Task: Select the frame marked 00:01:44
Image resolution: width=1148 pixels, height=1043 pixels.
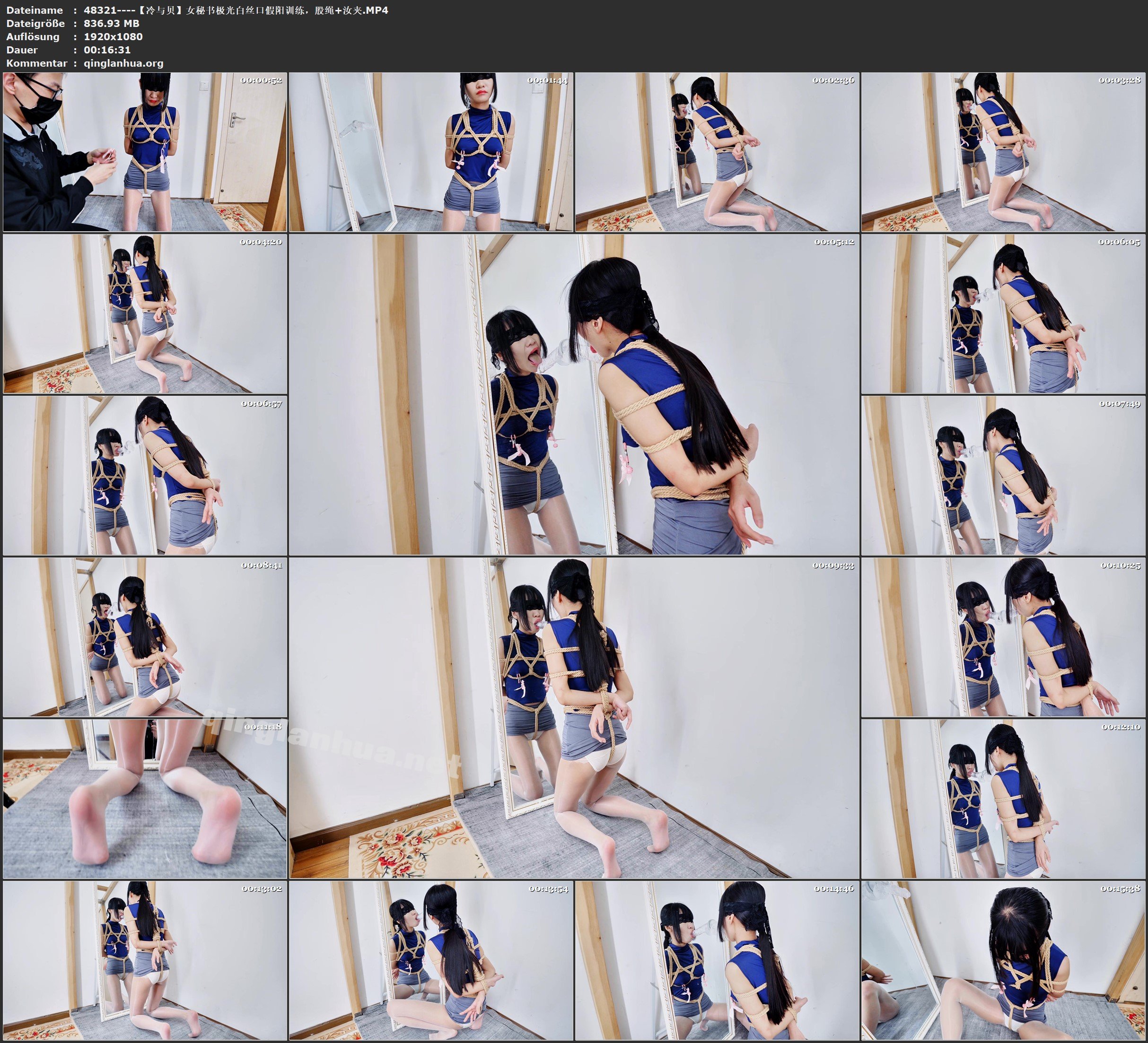Action: (430, 151)
